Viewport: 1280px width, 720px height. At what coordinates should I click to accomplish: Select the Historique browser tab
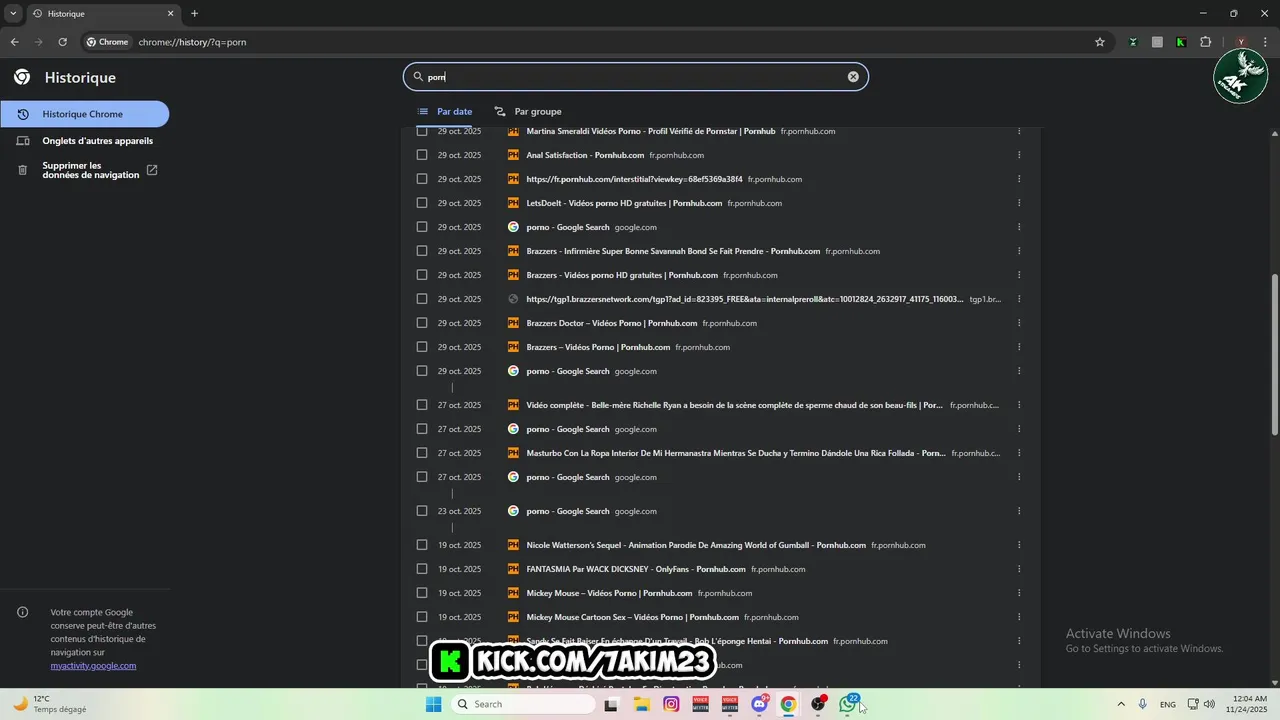[103, 13]
